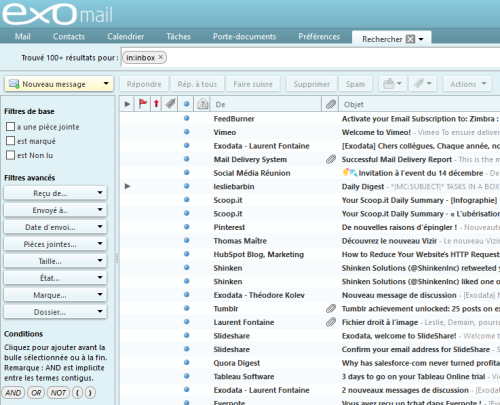Open the 'Pièces jointes...' filter dropdown
Image resolution: width=500 pixels, height=405 pixels.
click(x=55, y=244)
